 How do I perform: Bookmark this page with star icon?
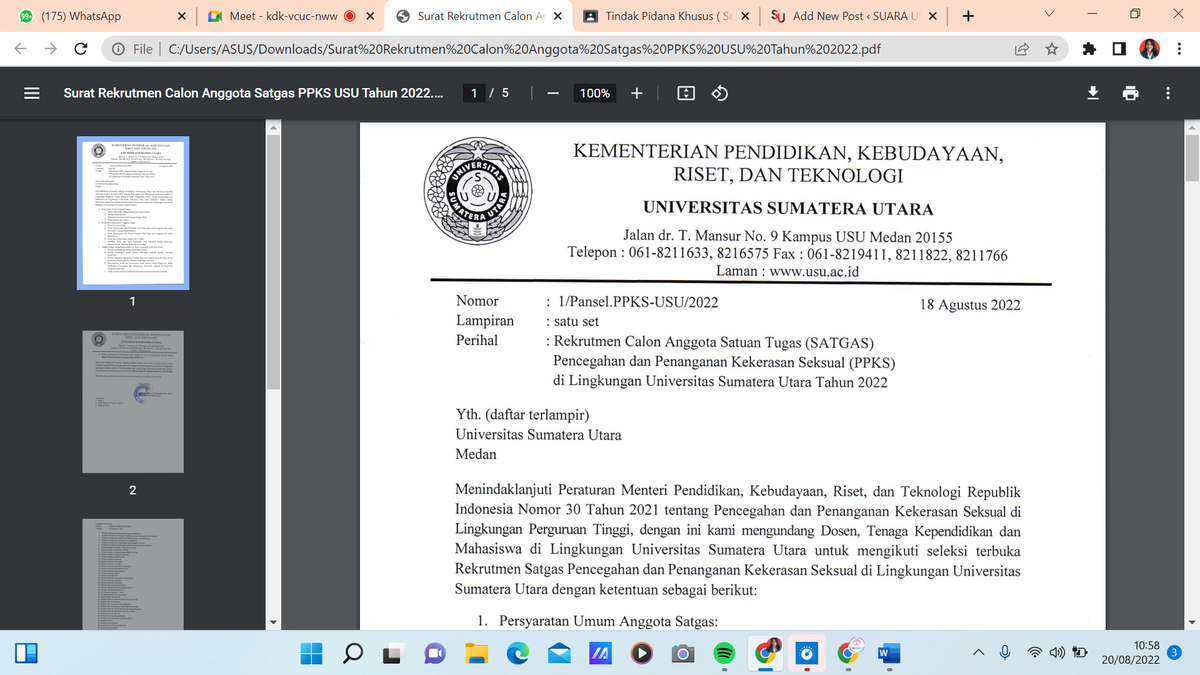pos(1052,48)
